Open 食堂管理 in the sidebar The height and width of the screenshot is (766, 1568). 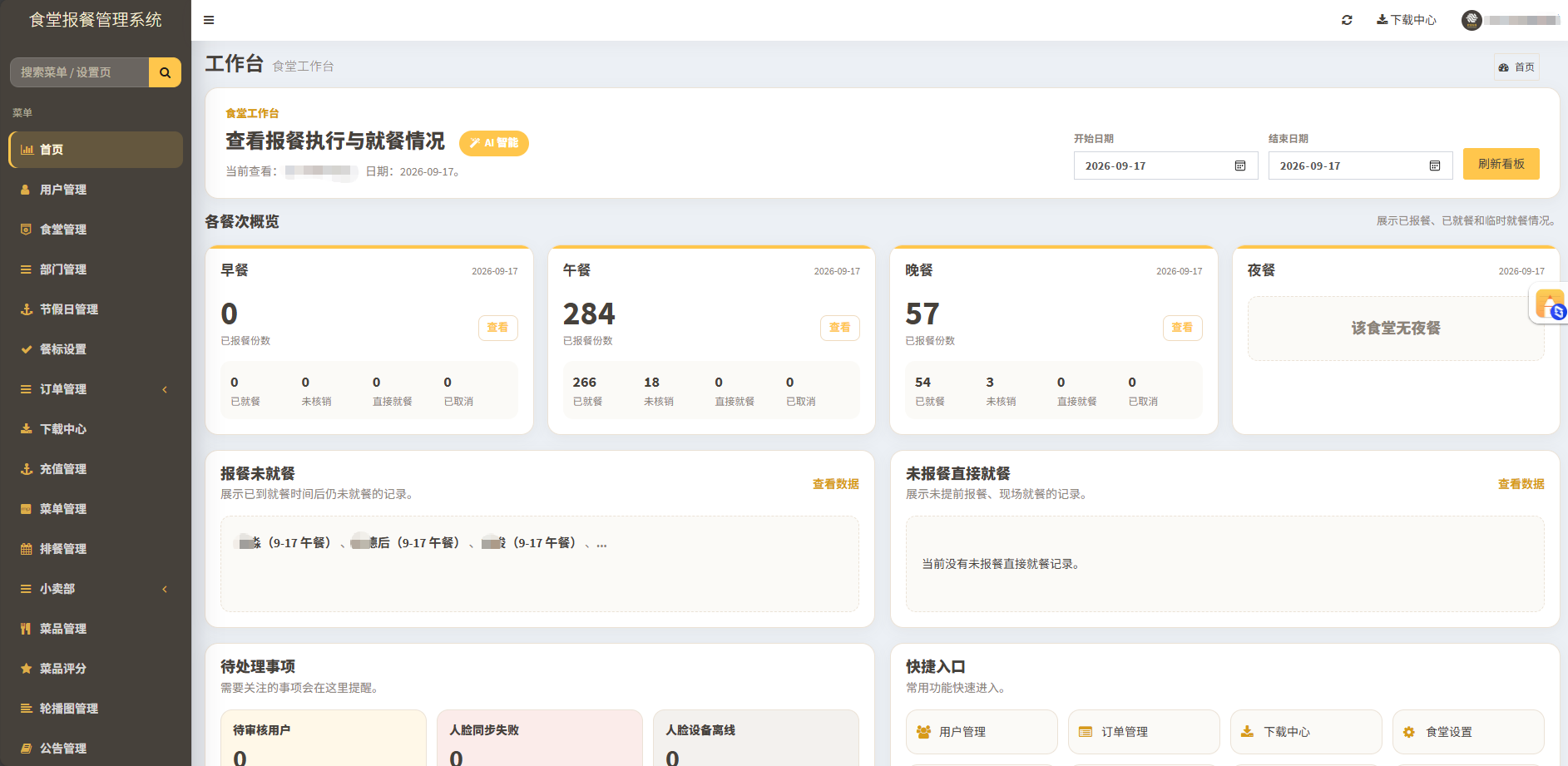pyautogui.click(x=96, y=230)
